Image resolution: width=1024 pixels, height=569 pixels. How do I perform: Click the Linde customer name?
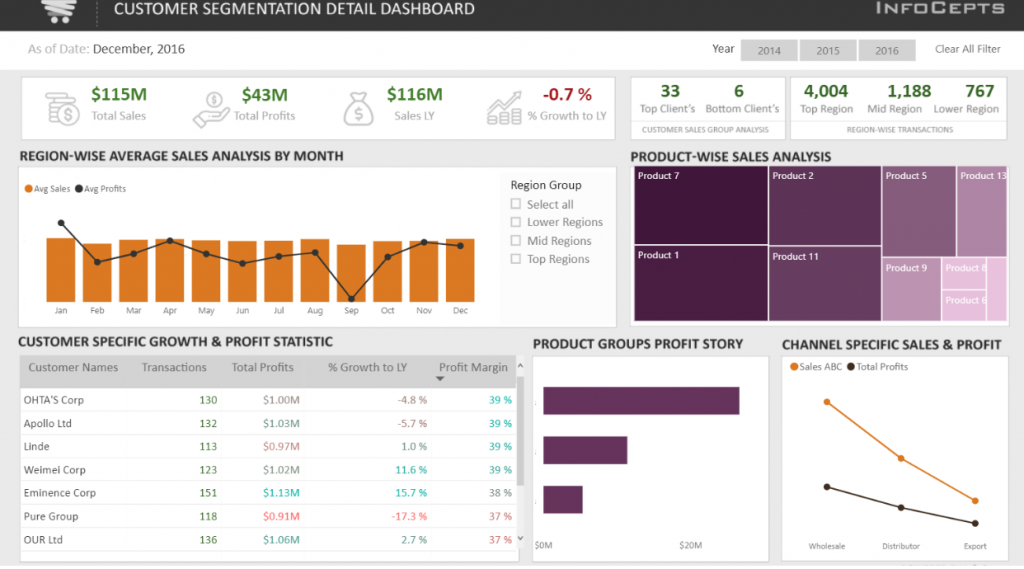click(x=37, y=446)
